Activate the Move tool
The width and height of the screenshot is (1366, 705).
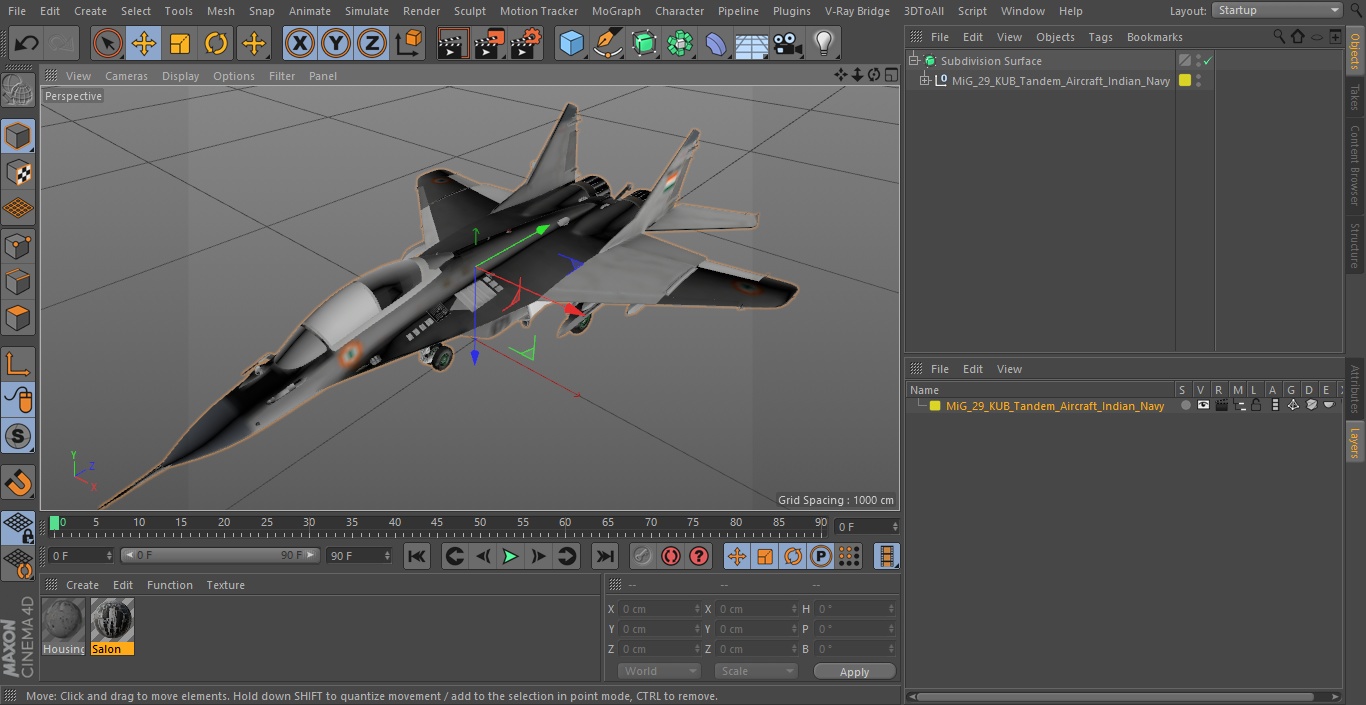pos(144,43)
